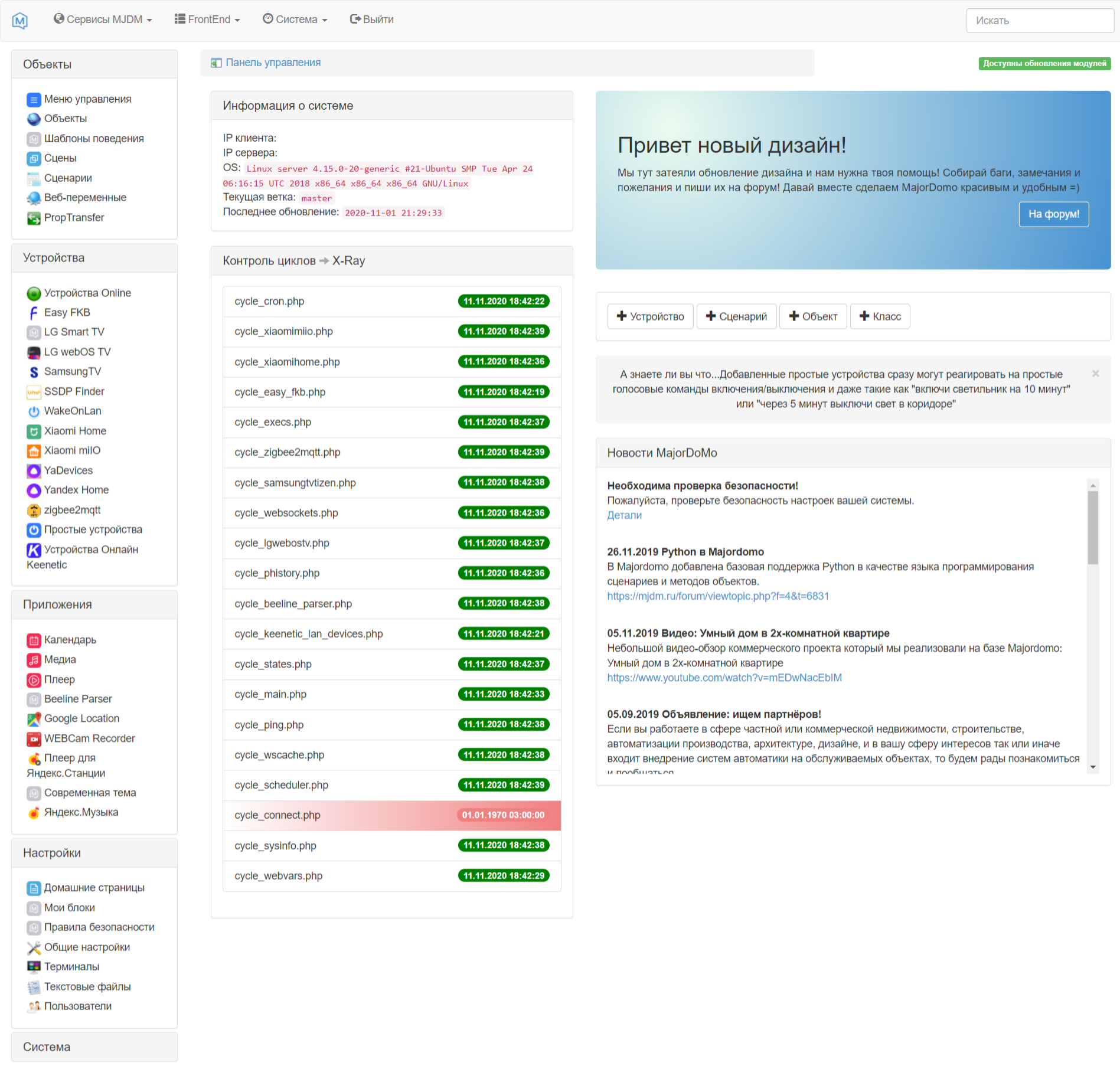
Task: Click the MajorDoMo logo icon
Action: coord(20,21)
